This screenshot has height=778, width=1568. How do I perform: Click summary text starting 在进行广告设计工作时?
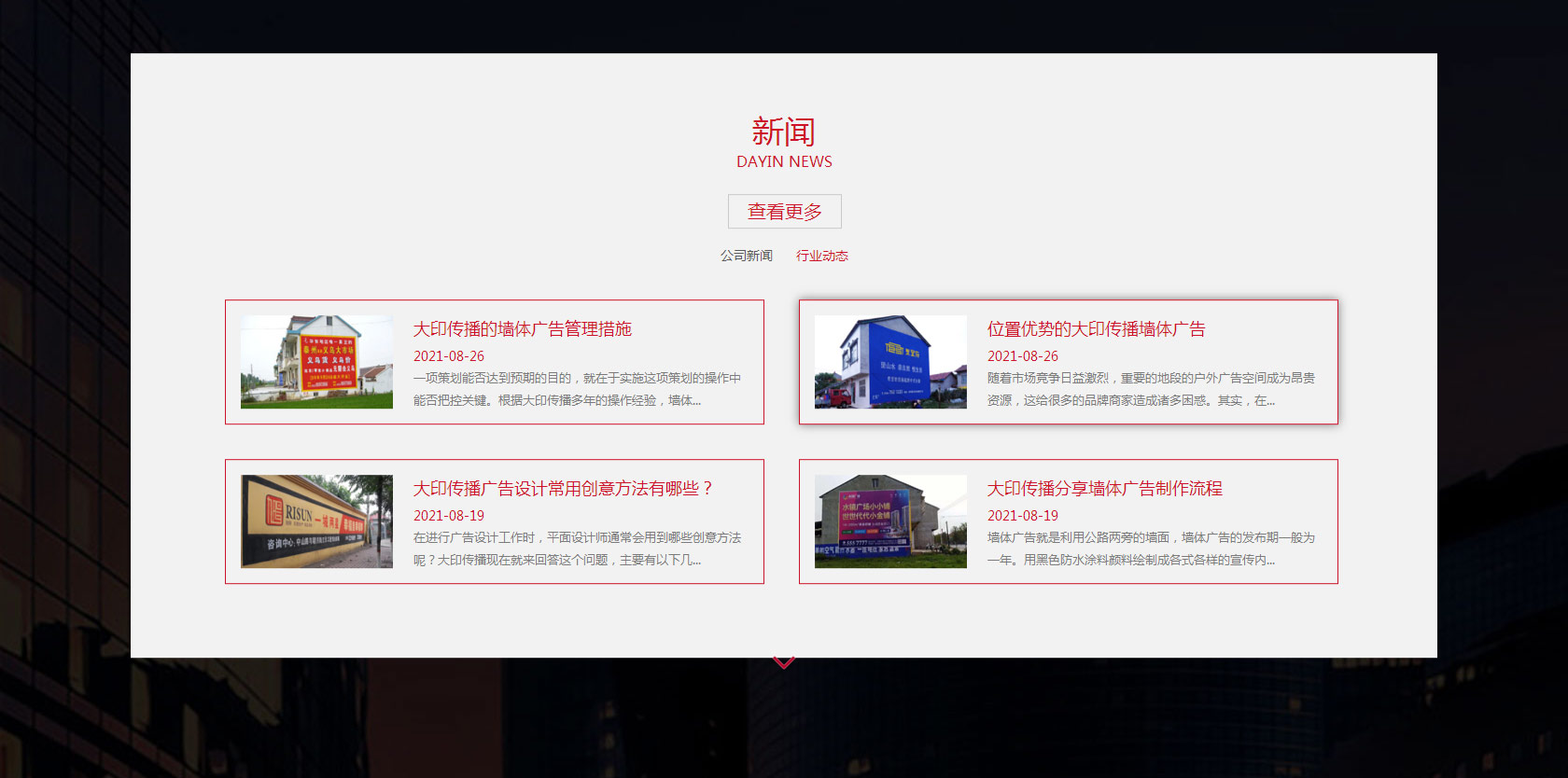pos(578,549)
